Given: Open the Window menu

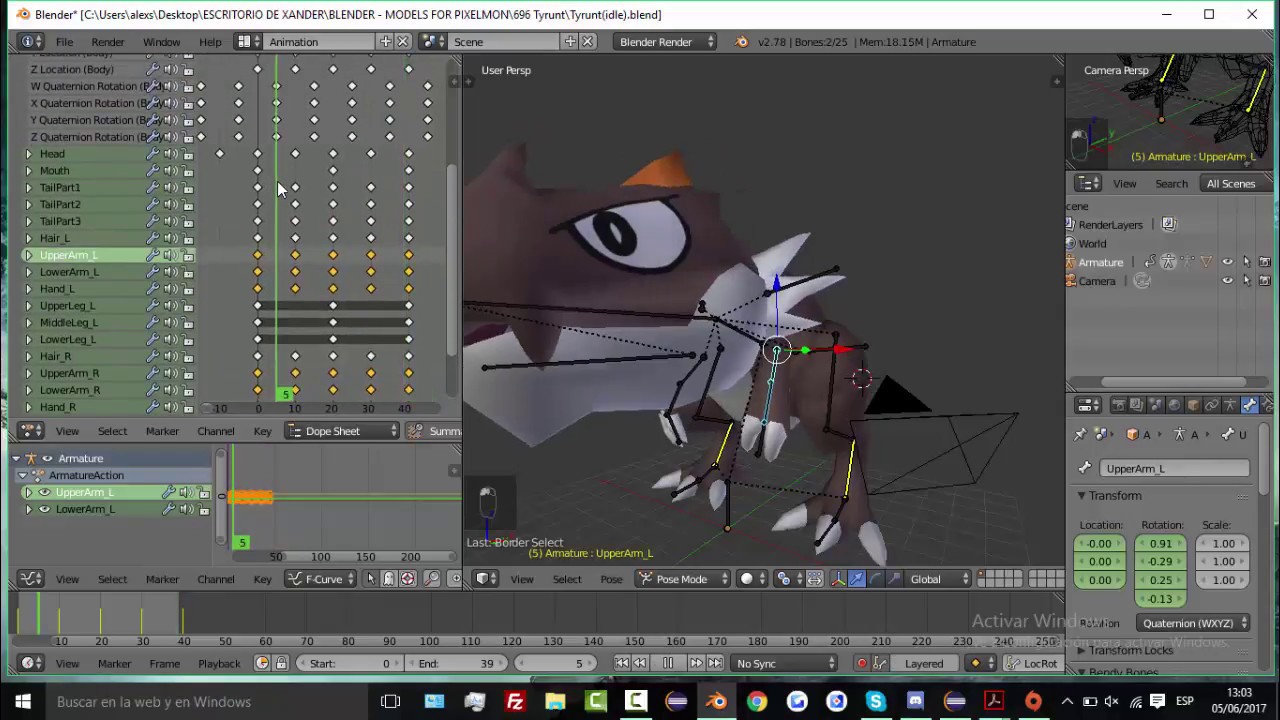Looking at the screenshot, I should tap(161, 42).
